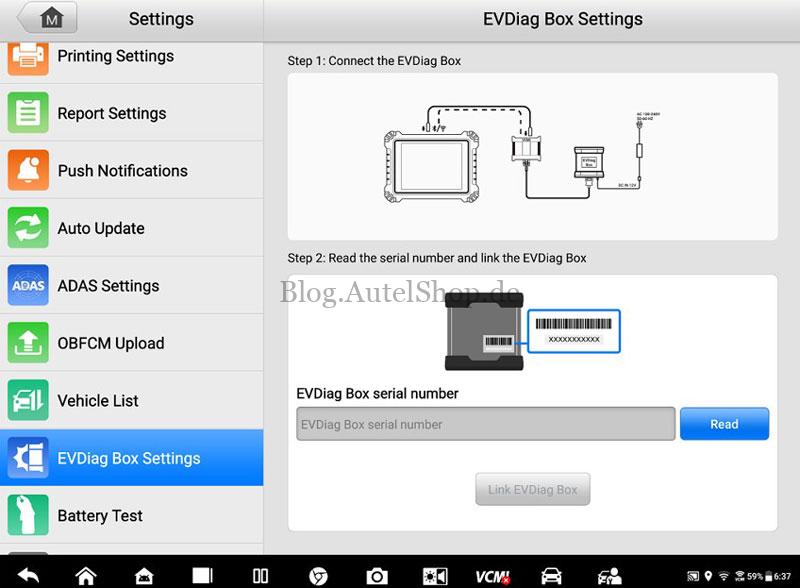The height and width of the screenshot is (588, 800).
Task: Open Auto Update via its arrows icon
Action: tap(28, 228)
